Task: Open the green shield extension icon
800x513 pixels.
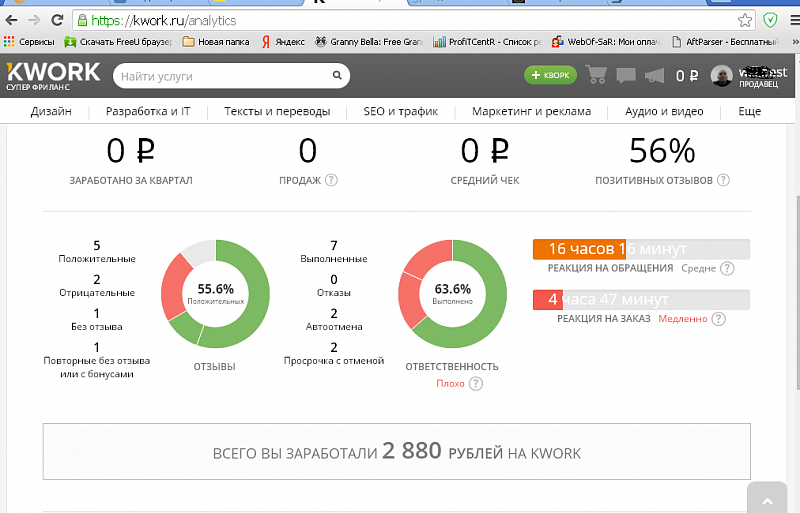Action: click(770, 20)
